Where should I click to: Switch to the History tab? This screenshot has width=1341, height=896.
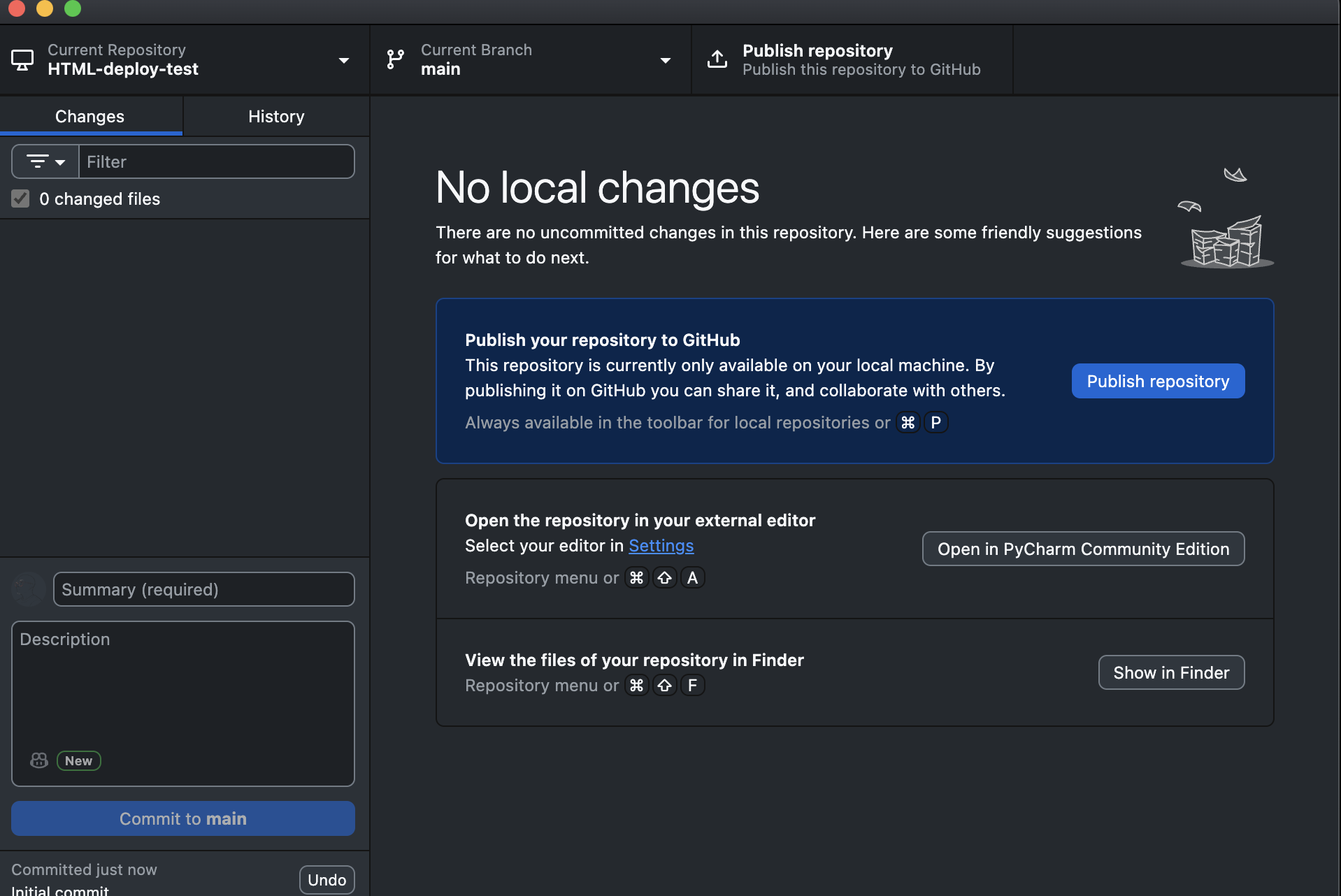pos(276,117)
